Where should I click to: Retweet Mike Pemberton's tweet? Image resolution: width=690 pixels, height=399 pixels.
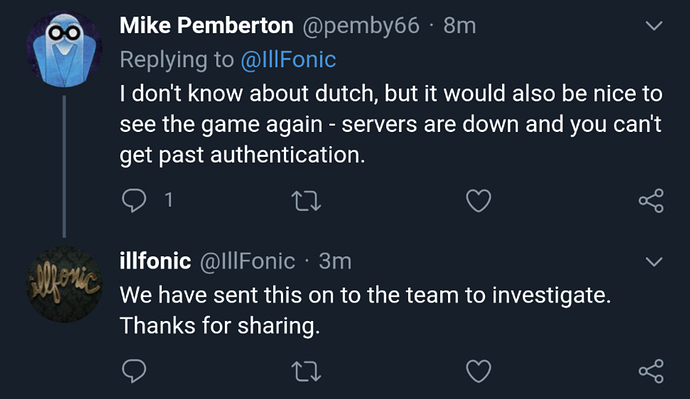[307, 201]
